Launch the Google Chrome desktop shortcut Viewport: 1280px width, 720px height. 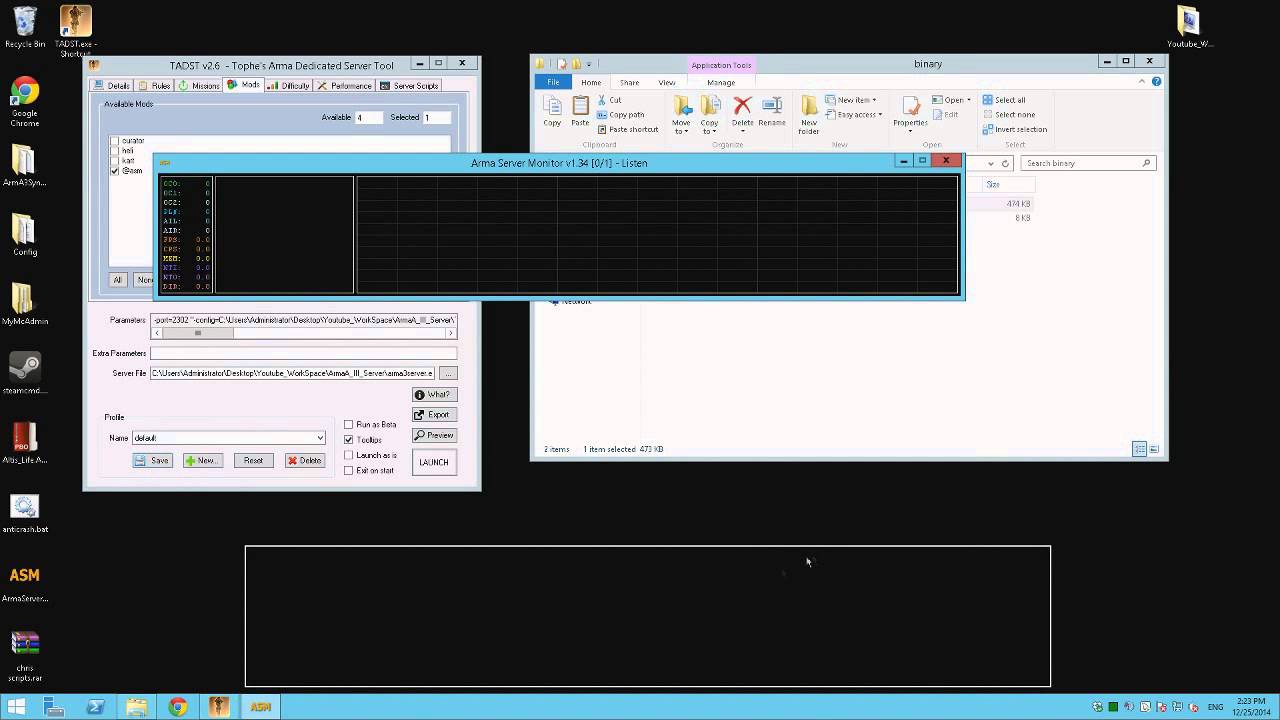[25, 102]
